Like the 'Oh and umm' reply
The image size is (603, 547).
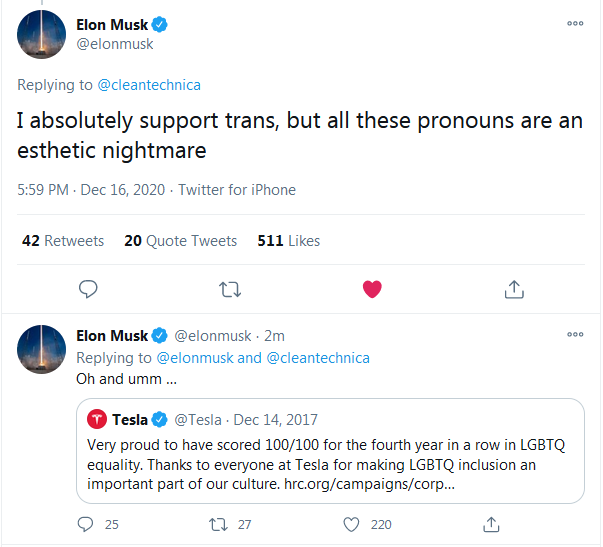point(351,524)
